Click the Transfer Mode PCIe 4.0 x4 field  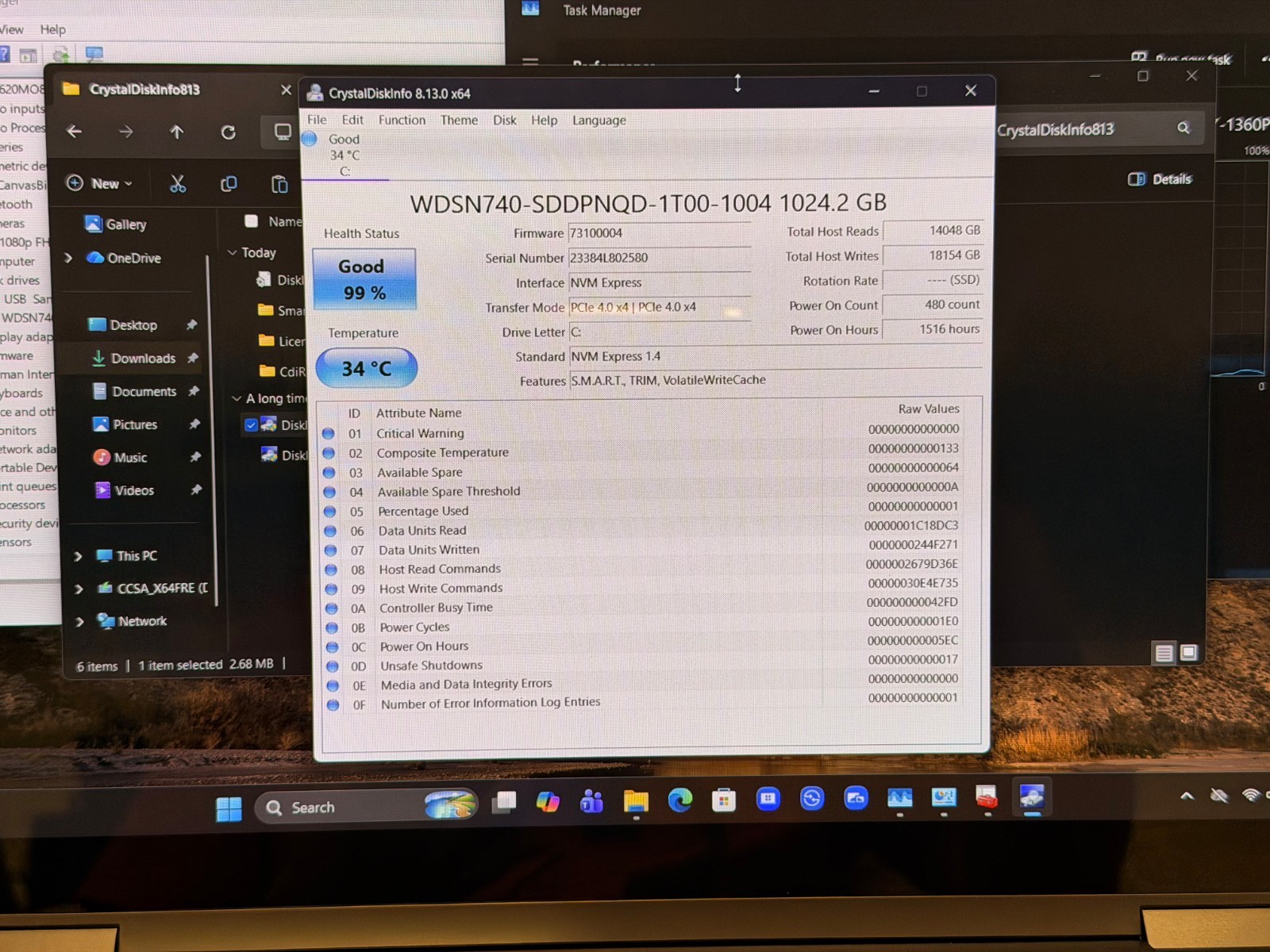tap(659, 307)
